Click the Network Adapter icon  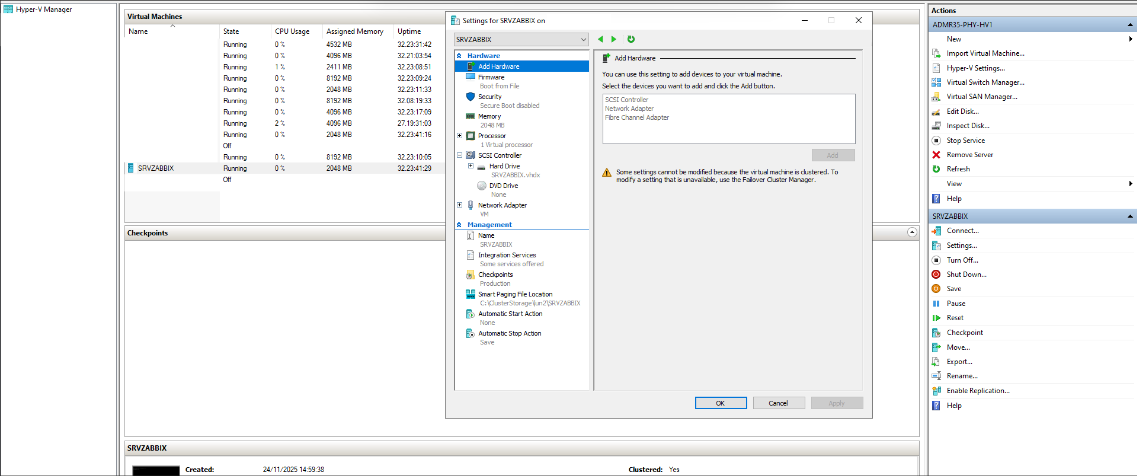(x=470, y=205)
